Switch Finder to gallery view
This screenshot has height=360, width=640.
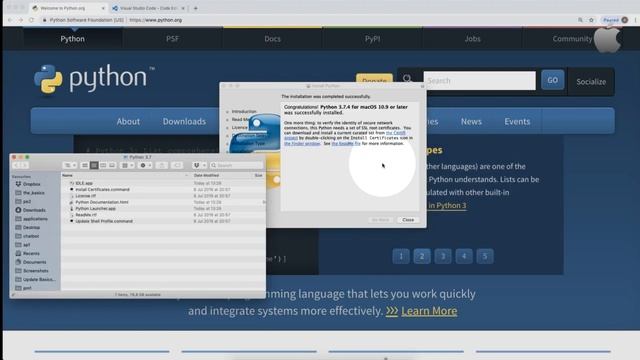pyautogui.click(x=112, y=165)
